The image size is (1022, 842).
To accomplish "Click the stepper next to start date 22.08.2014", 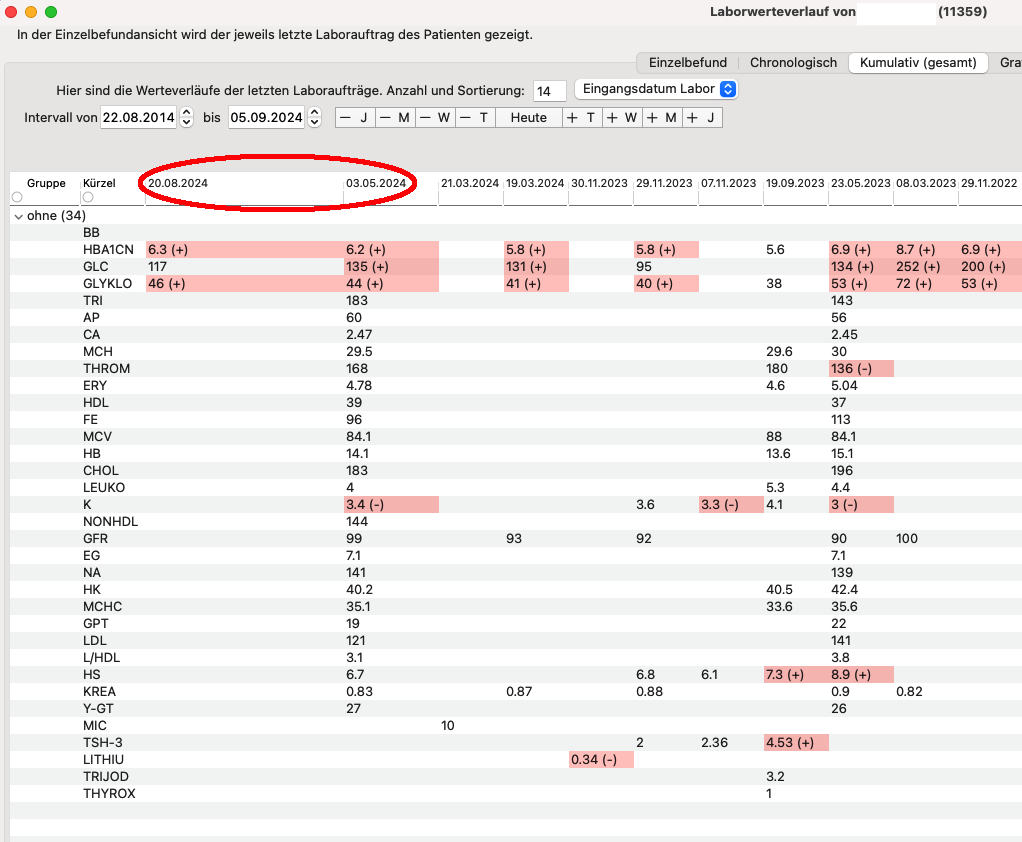I will point(186,117).
